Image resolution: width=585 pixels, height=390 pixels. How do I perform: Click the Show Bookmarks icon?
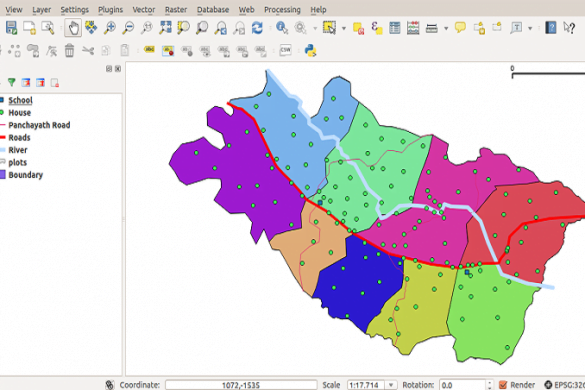coord(497,28)
